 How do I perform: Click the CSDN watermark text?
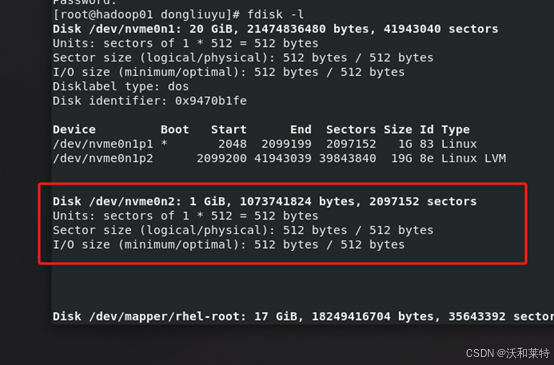pyautogui.click(x=507, y=353)
